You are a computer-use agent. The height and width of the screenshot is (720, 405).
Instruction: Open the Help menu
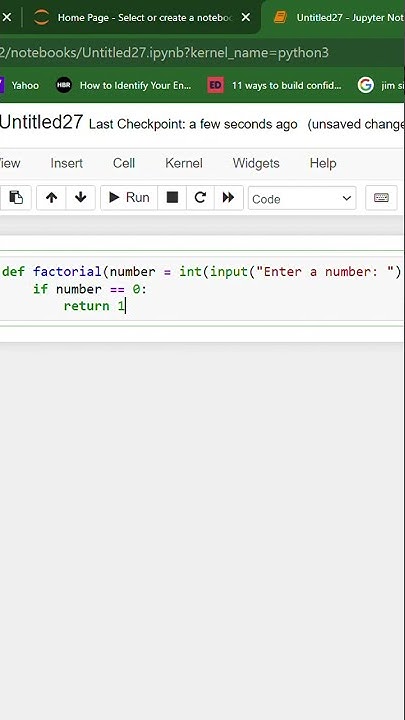[x=323, y=163]
